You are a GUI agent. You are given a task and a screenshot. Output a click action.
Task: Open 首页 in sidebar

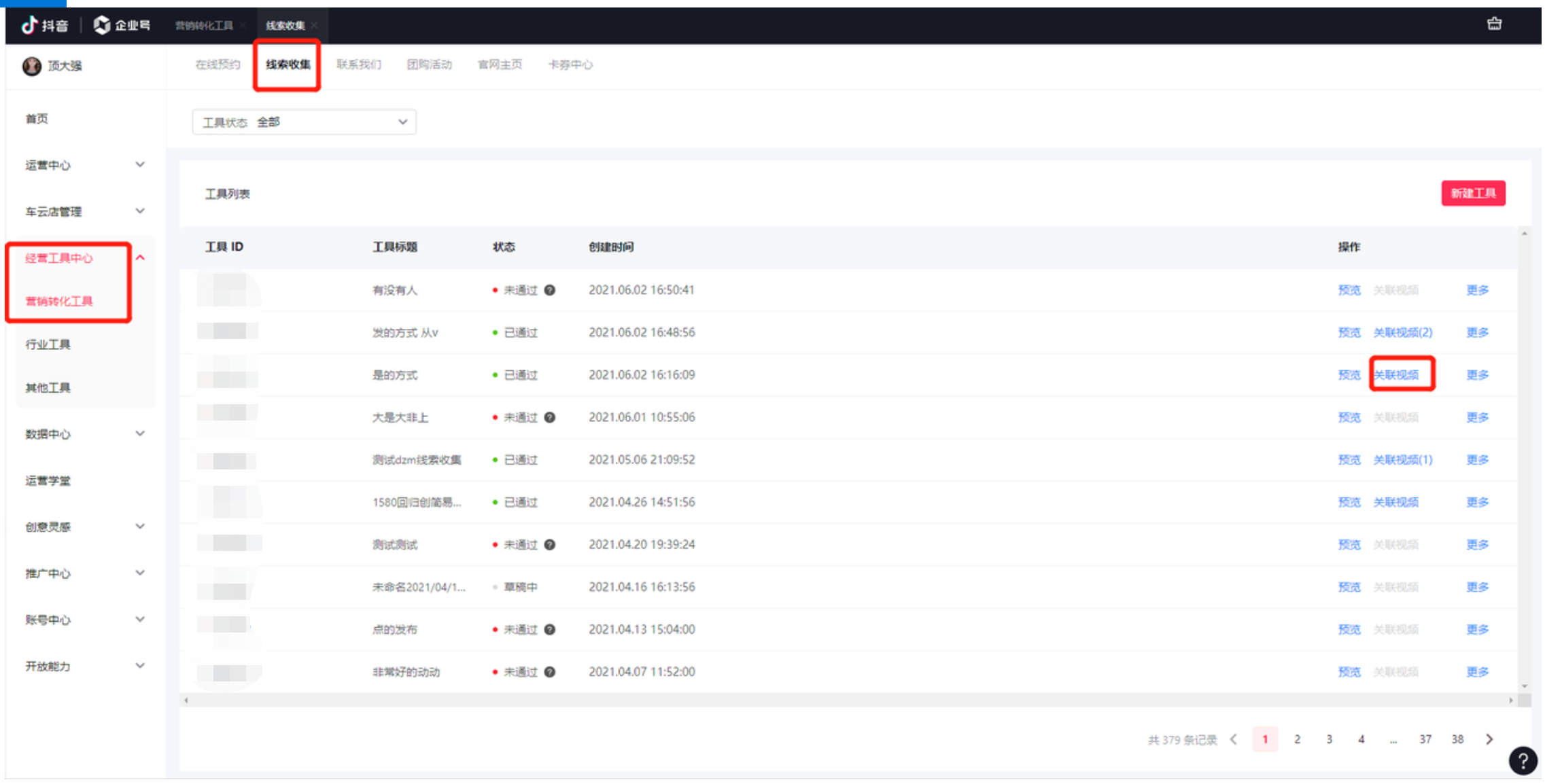(x=37, y=119)
